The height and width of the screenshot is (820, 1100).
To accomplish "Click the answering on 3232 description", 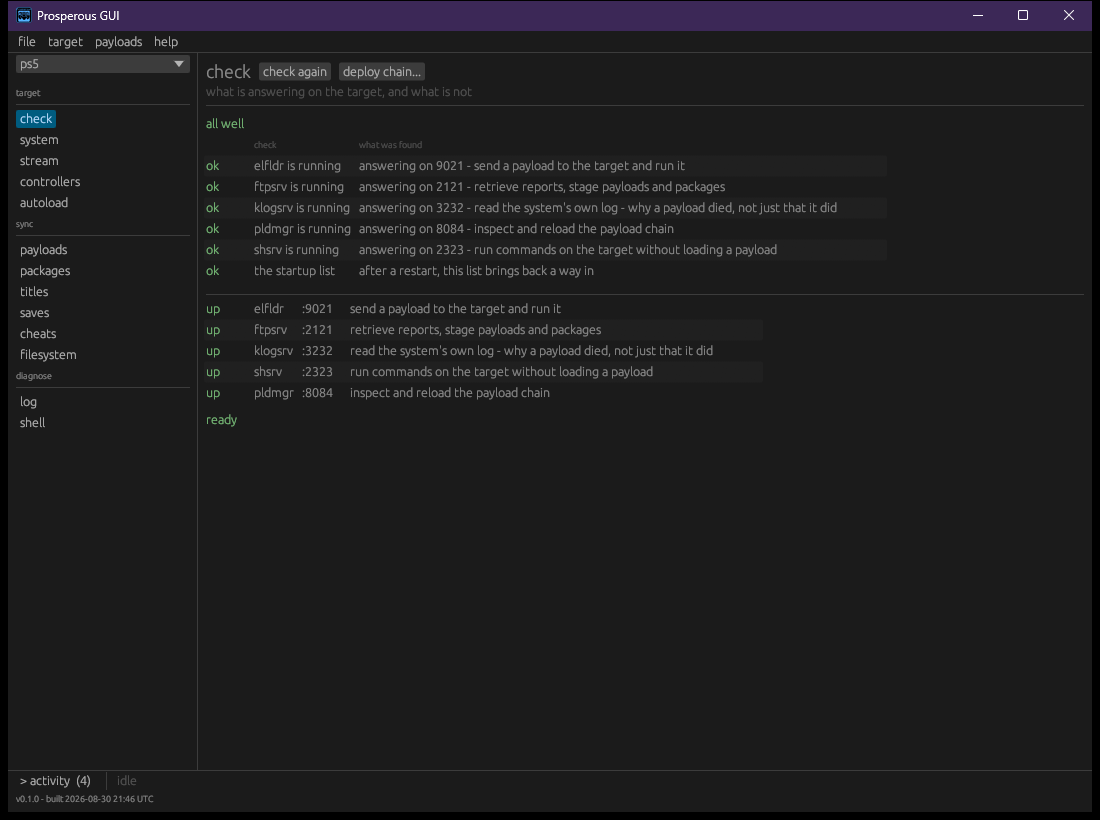I will (598, 208).
